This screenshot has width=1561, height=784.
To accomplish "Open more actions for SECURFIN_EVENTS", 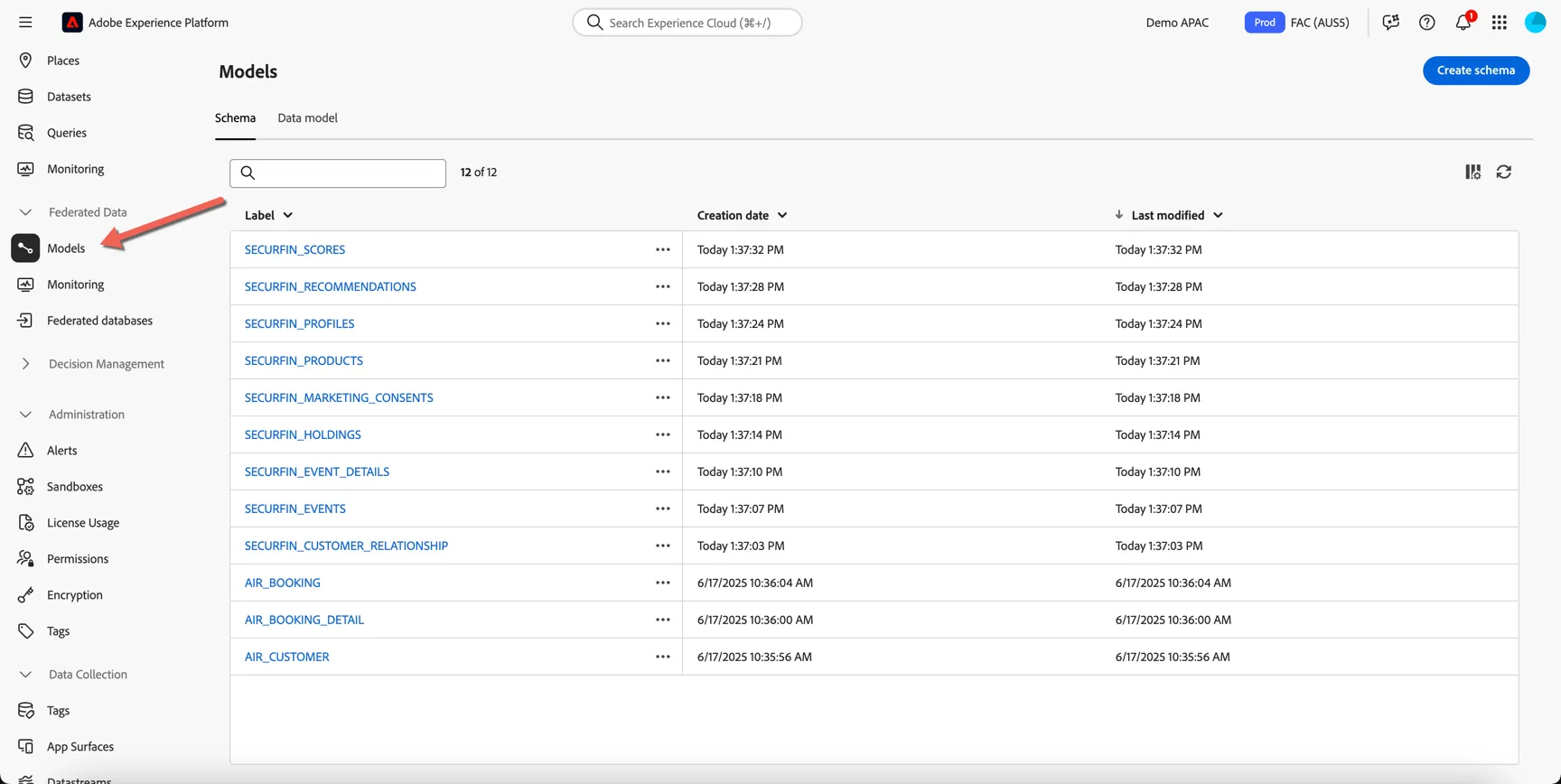I will pos(663,509).
